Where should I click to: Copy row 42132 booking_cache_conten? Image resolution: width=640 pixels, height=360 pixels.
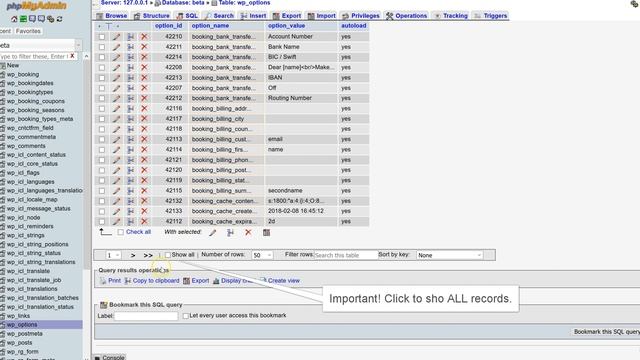pos(131,201)
